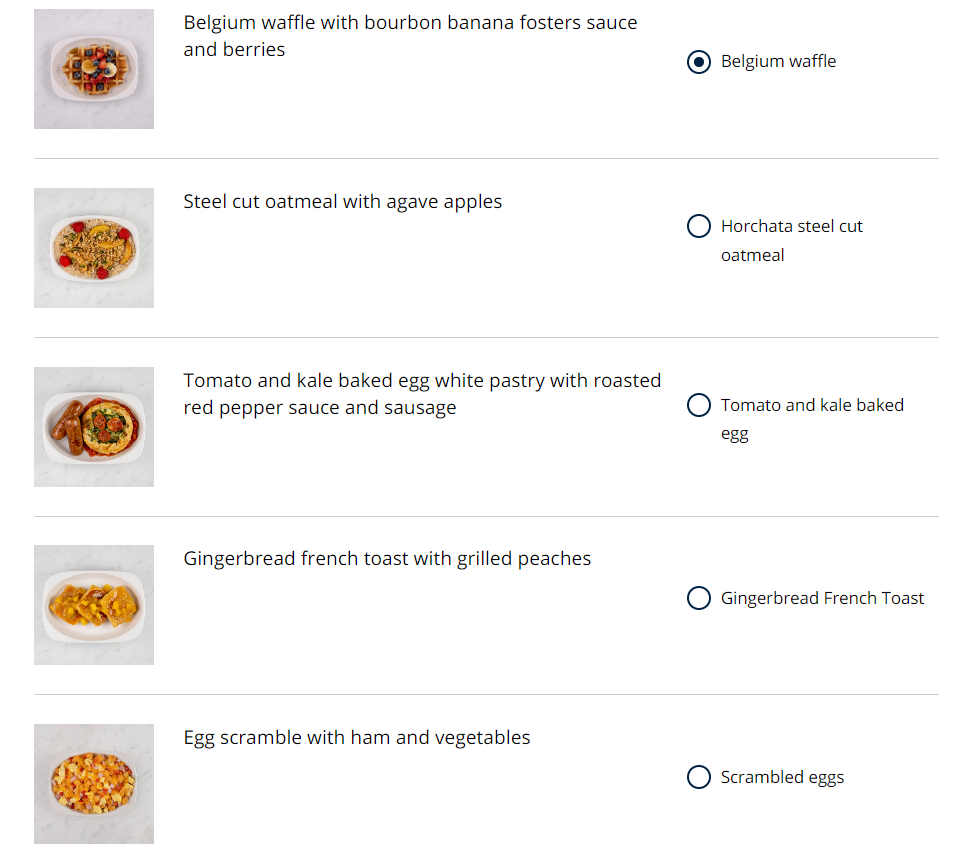963x850 pixels.
Task: Click the egg scramble dish thumbnail
Action: pyautogui.click(x=94, y=784)
